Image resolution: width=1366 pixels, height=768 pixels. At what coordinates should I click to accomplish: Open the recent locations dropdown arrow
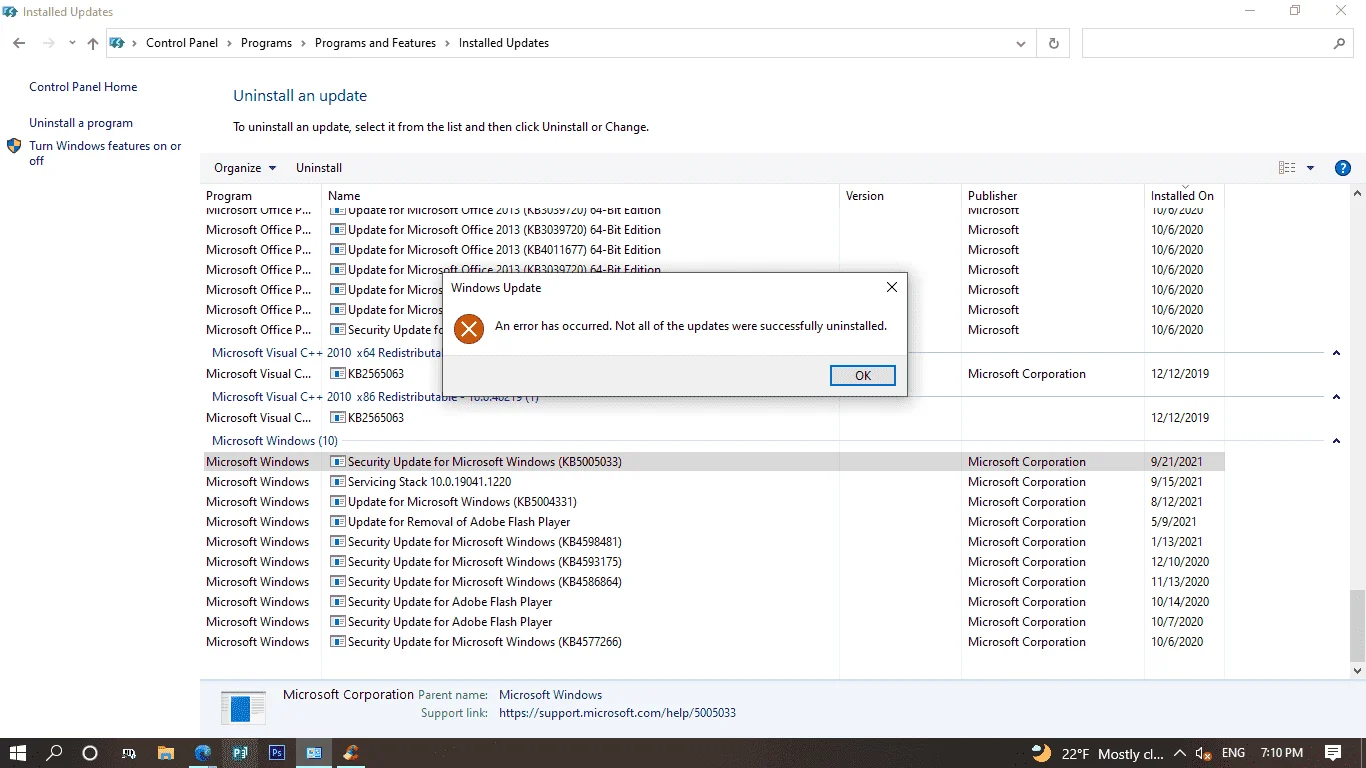pos(72,43)
